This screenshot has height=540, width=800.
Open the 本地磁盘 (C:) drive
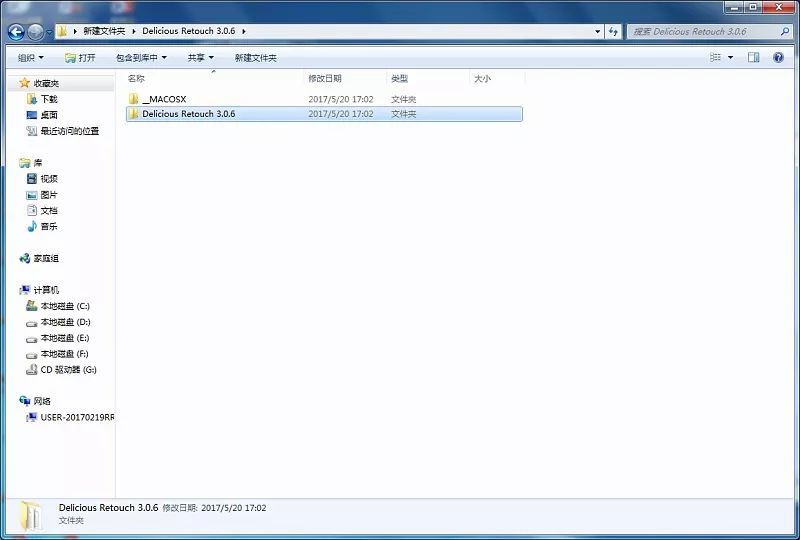[64, 306]
